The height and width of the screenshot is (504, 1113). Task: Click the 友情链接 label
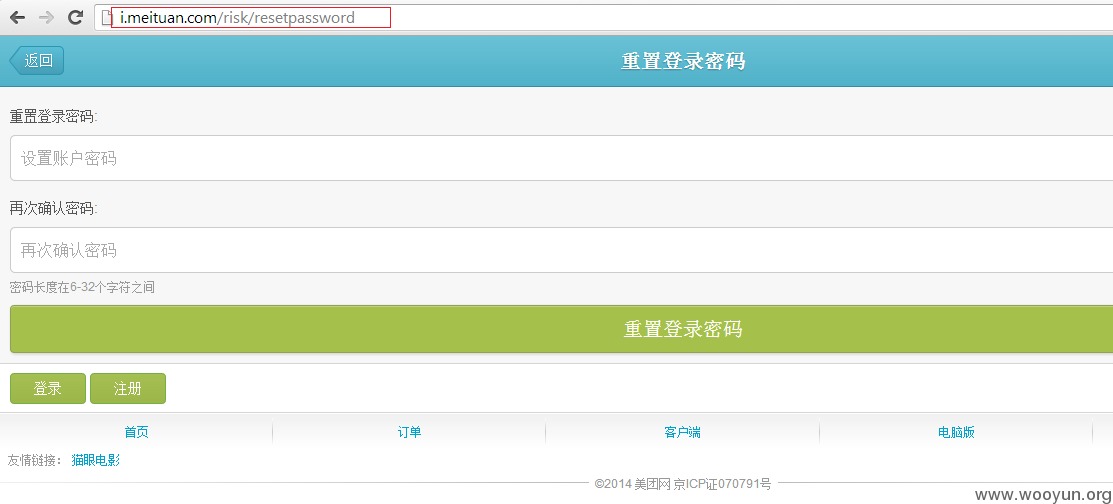(37, 460)
